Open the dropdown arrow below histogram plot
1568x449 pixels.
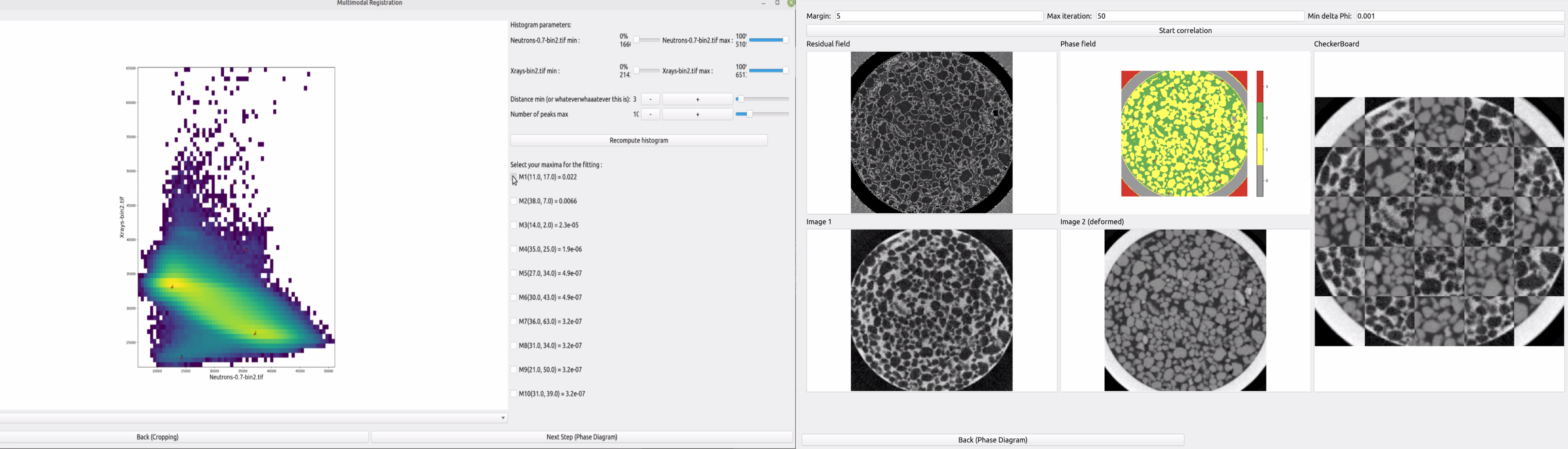[x=503, y=418]
